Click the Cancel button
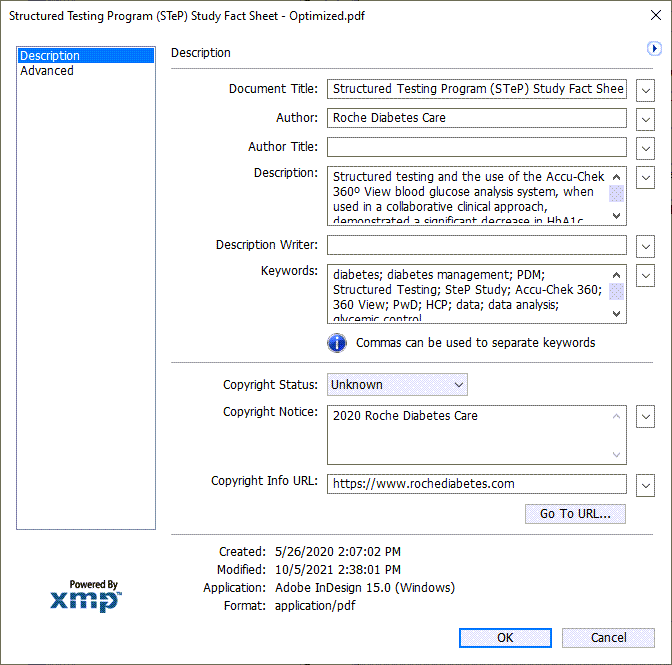Image resolution: width=672 pixels, height=665 pixels. point(608,638)
